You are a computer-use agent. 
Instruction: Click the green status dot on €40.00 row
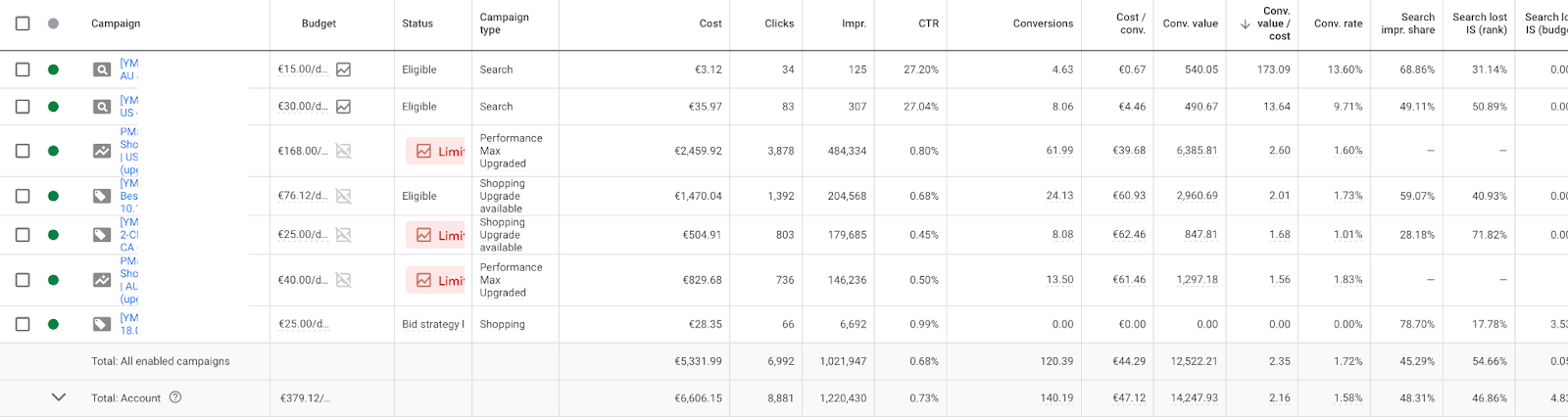click(53, 280)
